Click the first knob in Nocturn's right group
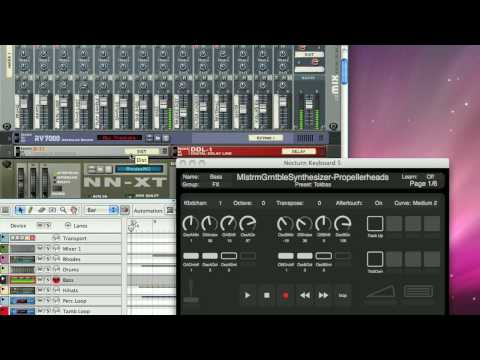Image resolution: width=480 pixels, height=360 pixels. coord(285,223)
